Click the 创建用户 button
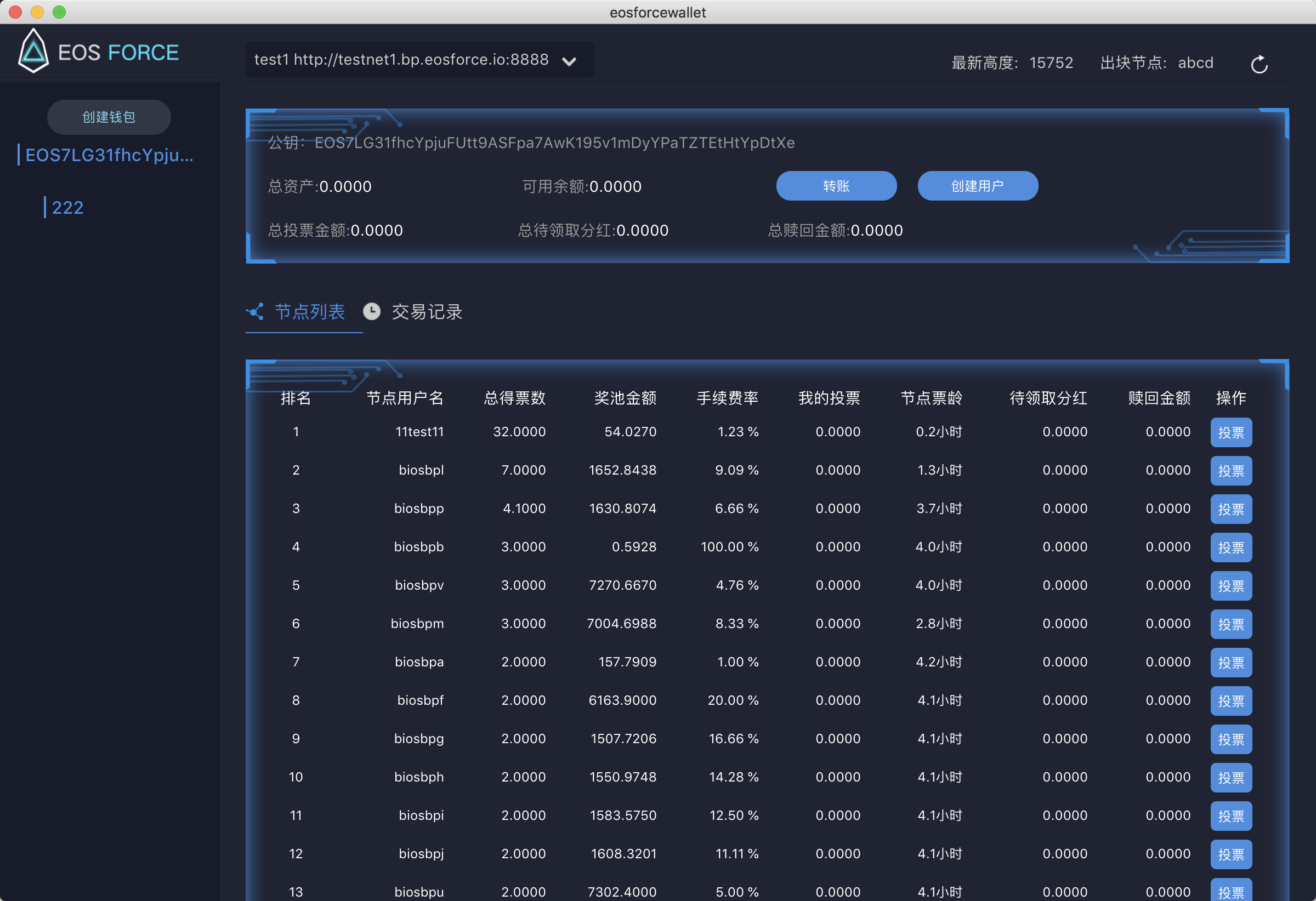Viewport: 1316px width, 901px height. [977, 186]
